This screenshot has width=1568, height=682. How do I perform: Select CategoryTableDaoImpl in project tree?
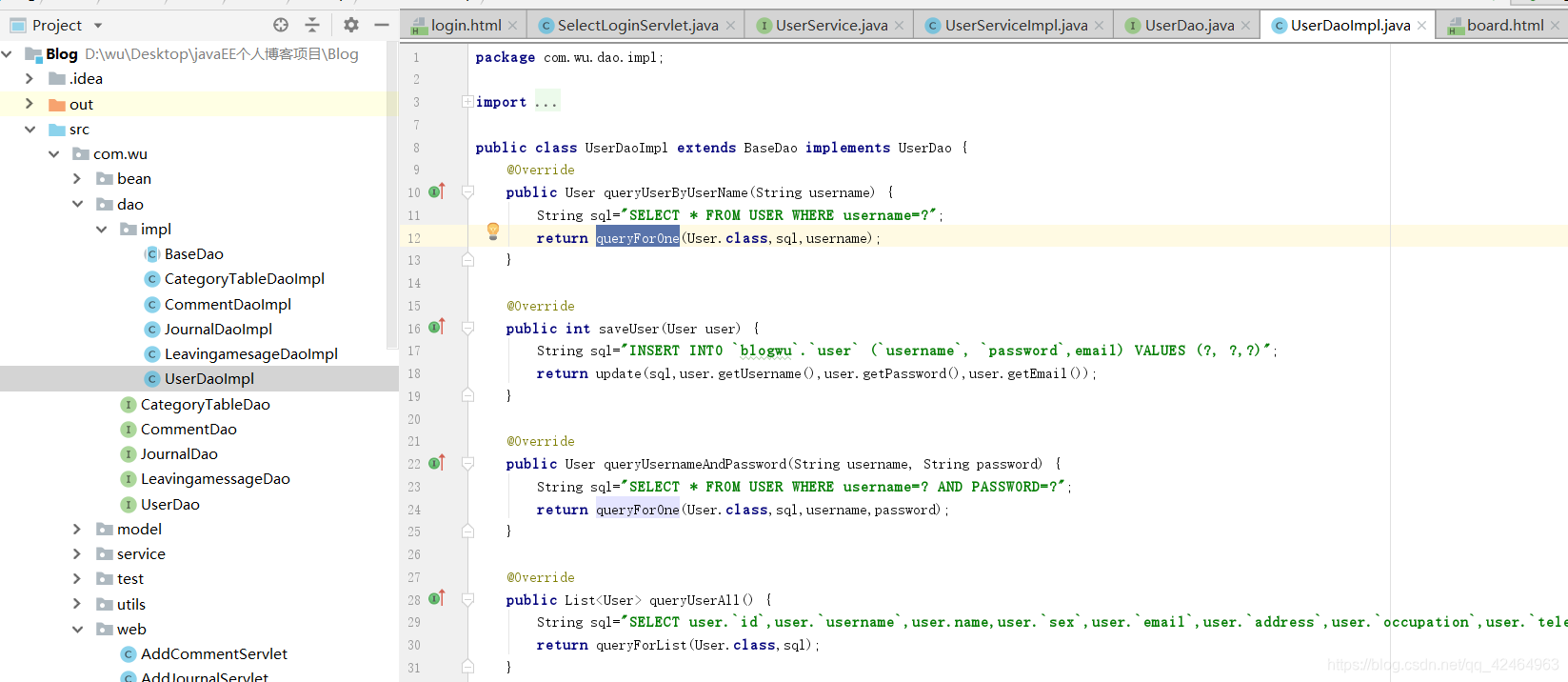click(244, 279)
